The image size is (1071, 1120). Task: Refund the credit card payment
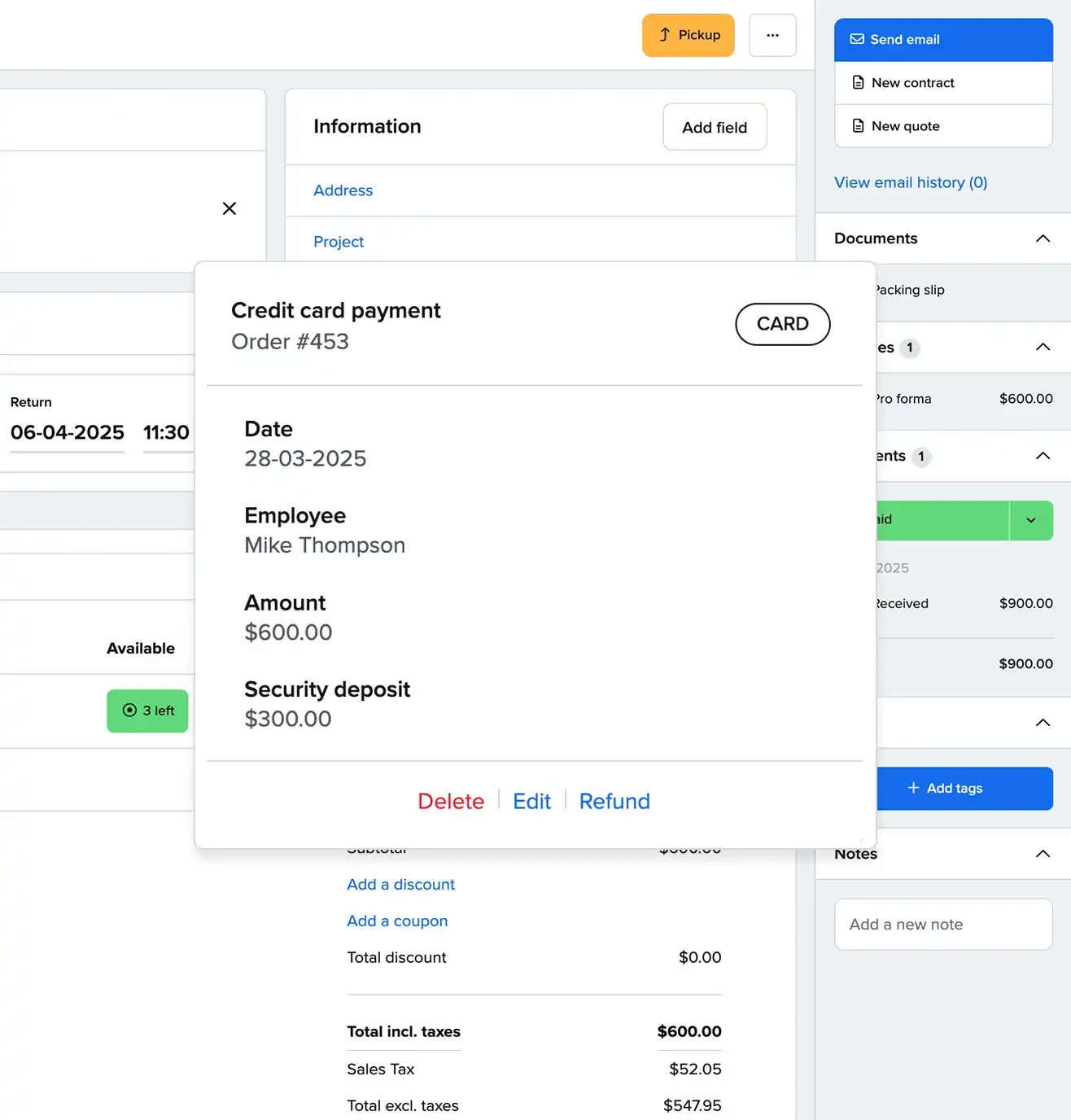614,801
